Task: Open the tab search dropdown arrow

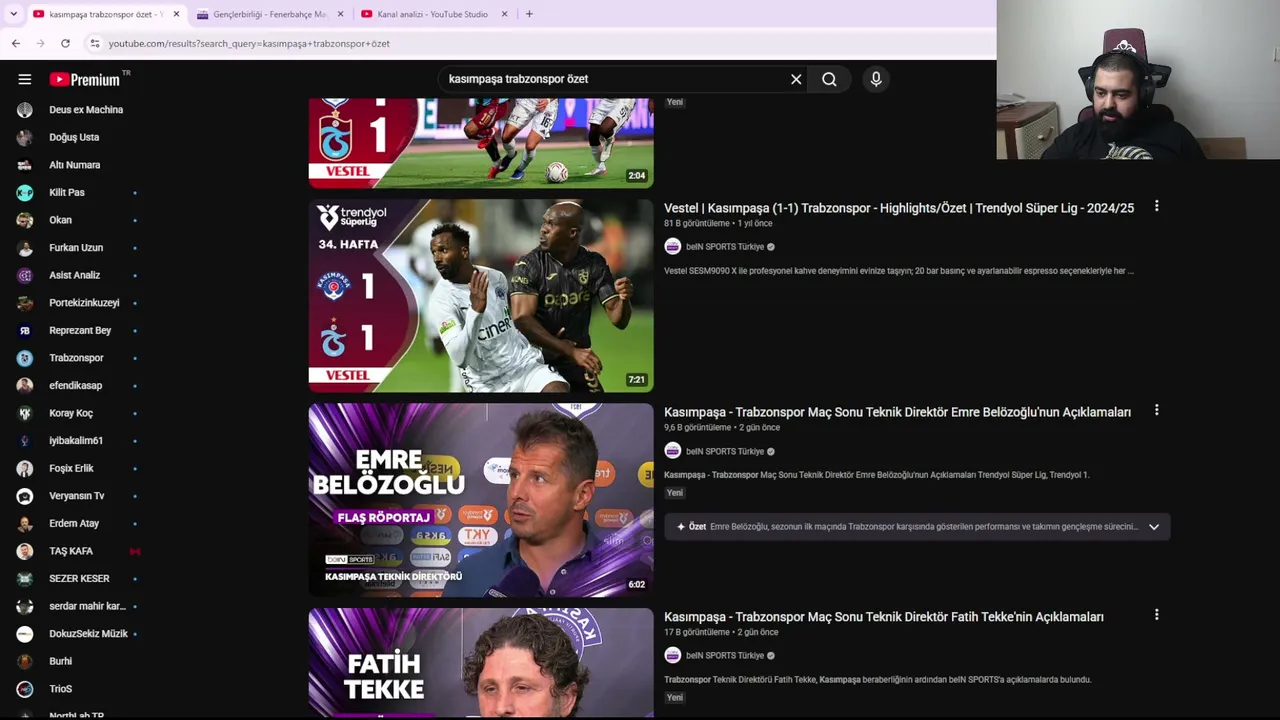Action: (13, 14)
